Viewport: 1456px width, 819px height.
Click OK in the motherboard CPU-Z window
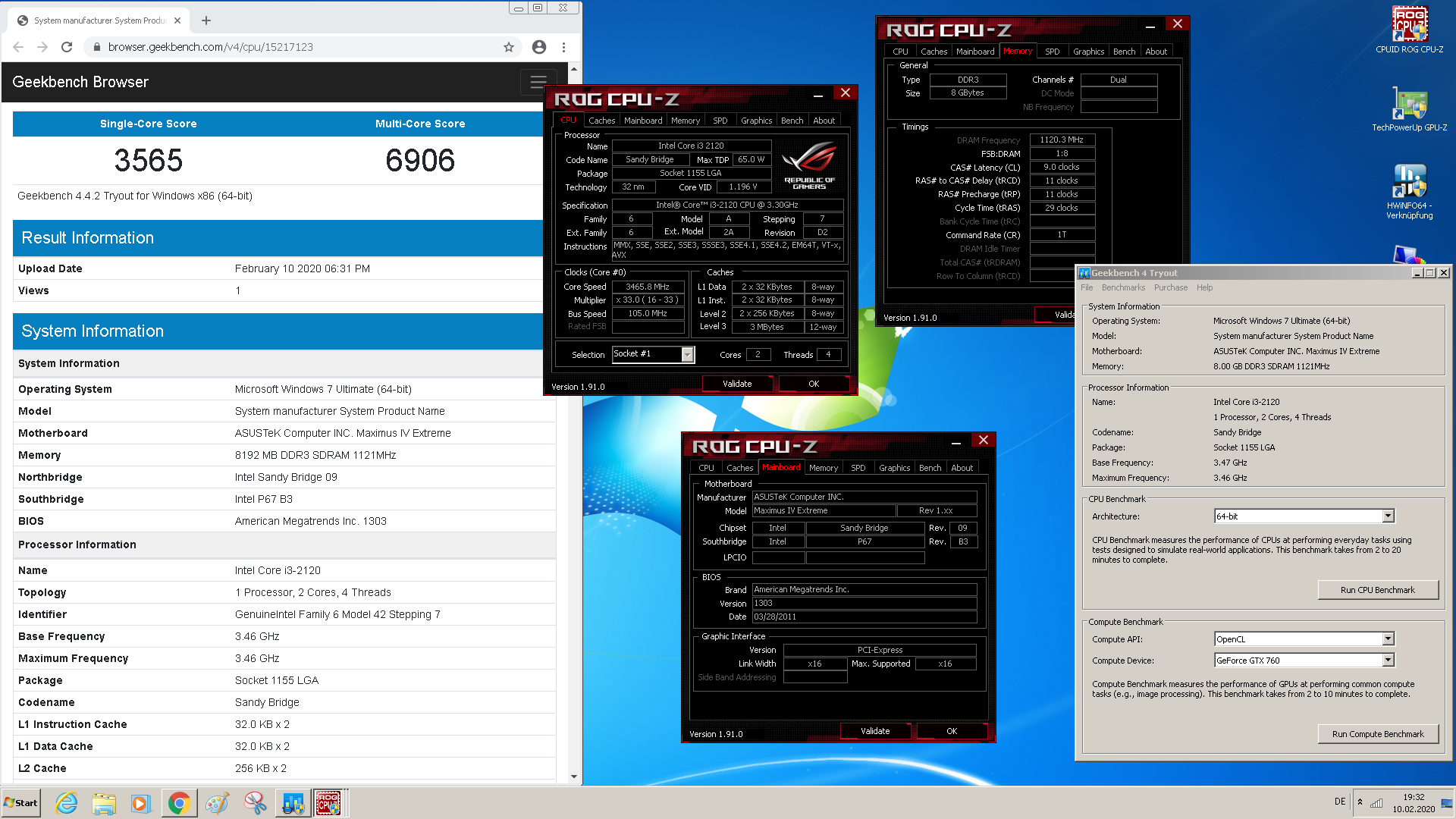coord(952,731)
